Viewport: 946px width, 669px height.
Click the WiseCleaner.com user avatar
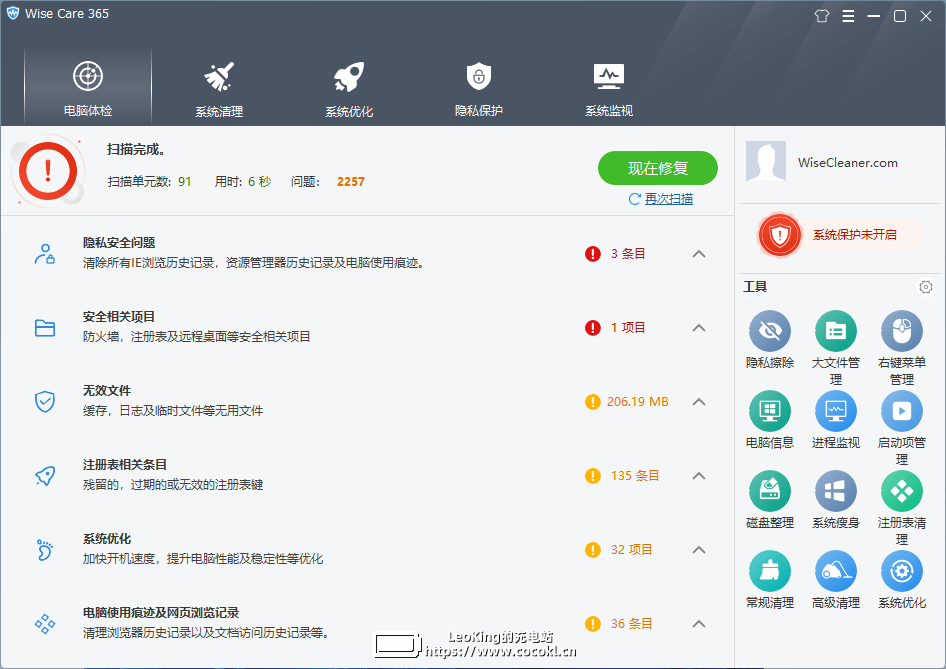766,161
